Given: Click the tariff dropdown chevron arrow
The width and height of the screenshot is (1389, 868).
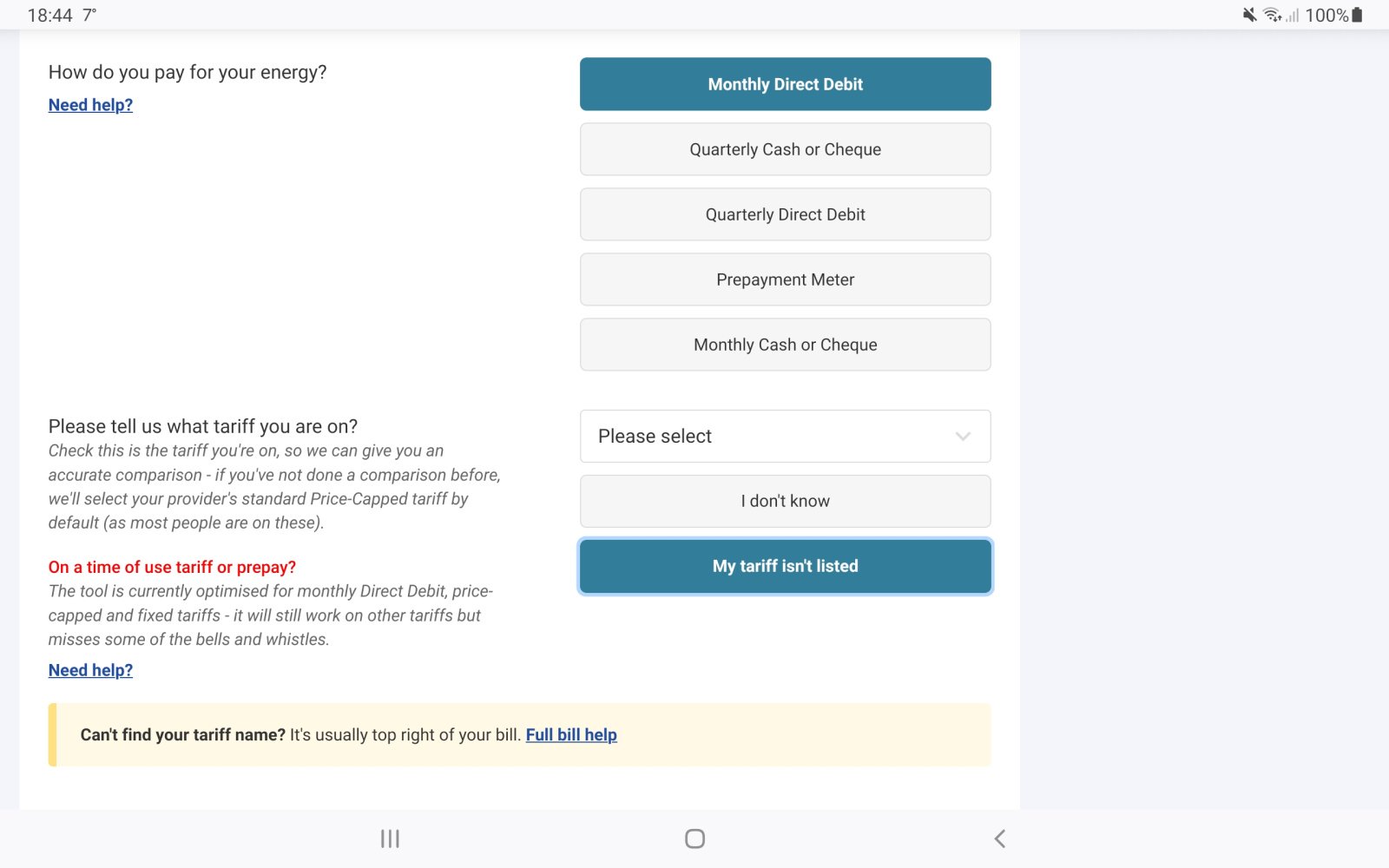Looking at the screenshot, I should tap(963, 436).
